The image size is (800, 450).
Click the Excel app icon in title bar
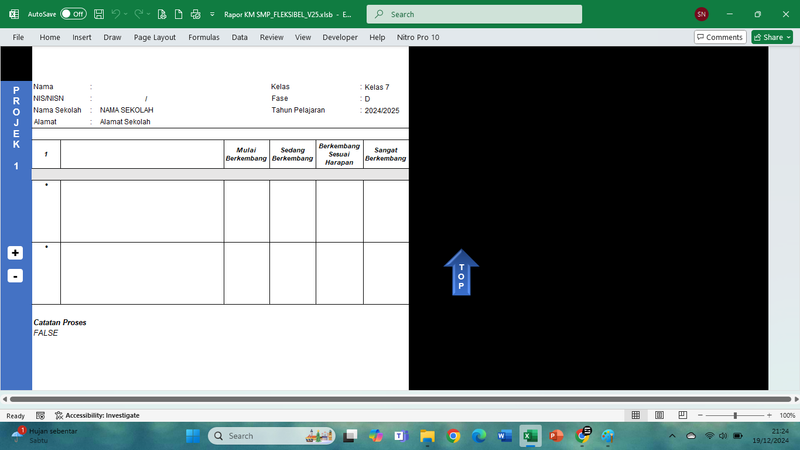click(x=14, y=14)
